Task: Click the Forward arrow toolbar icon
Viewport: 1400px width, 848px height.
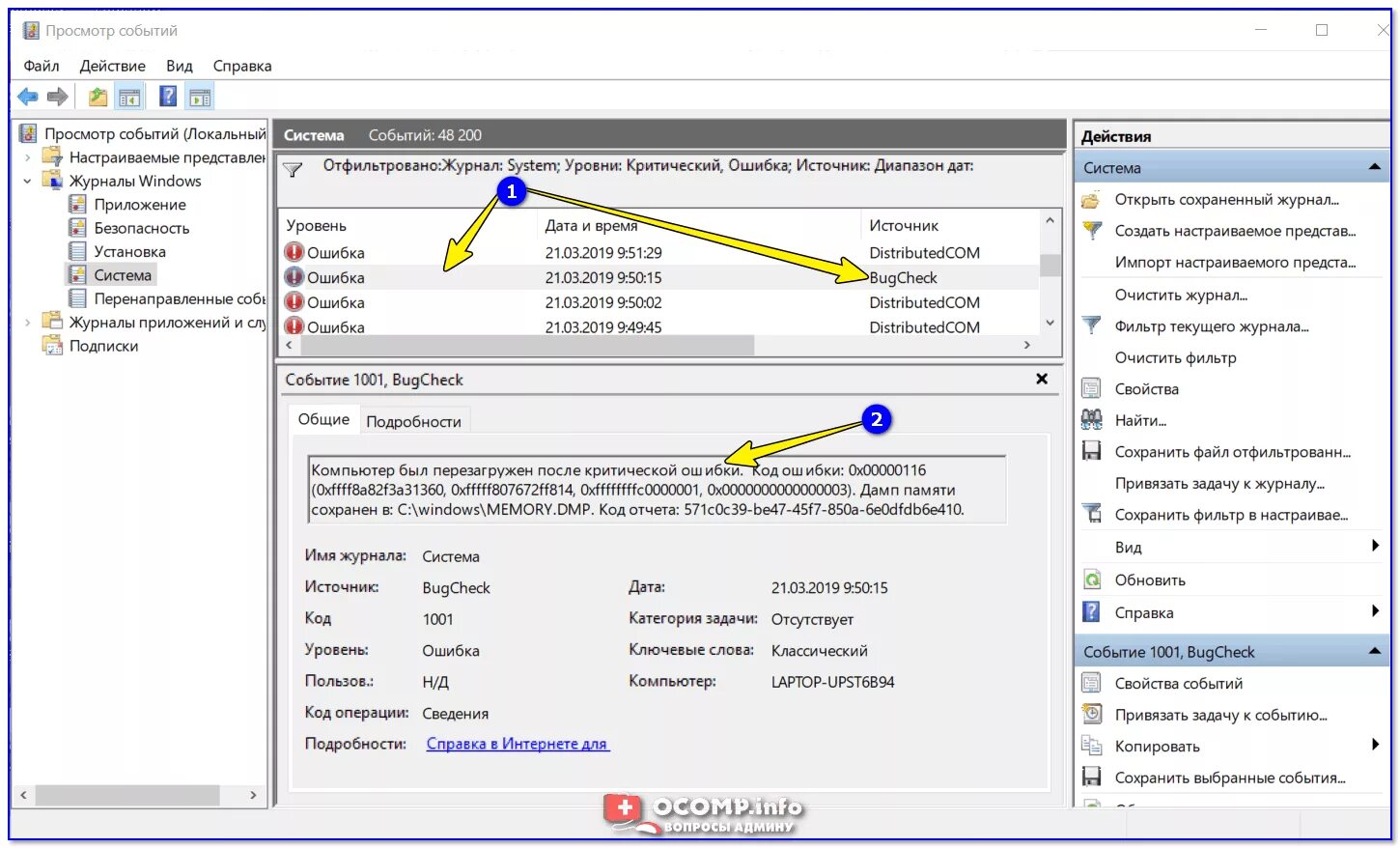Action: (57, 97)
